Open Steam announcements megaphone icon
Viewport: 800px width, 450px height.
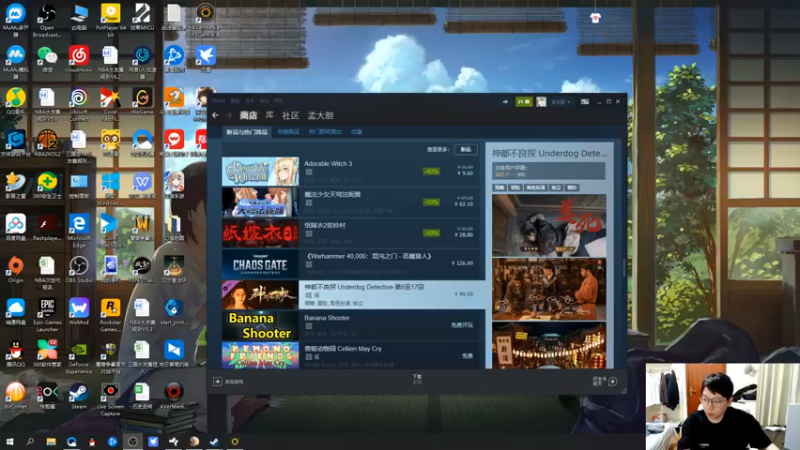click(505, 102)
